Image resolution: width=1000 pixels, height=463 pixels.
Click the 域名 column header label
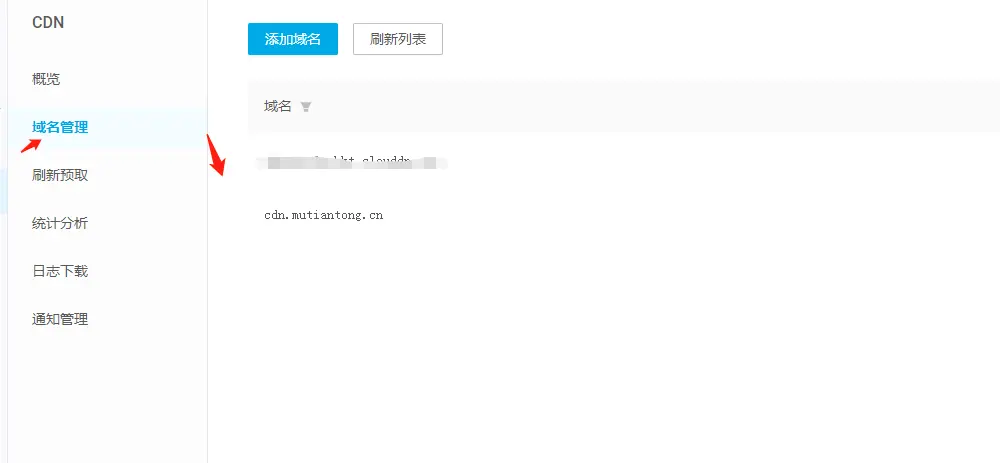pyautogui.click(x=277, y=107)
